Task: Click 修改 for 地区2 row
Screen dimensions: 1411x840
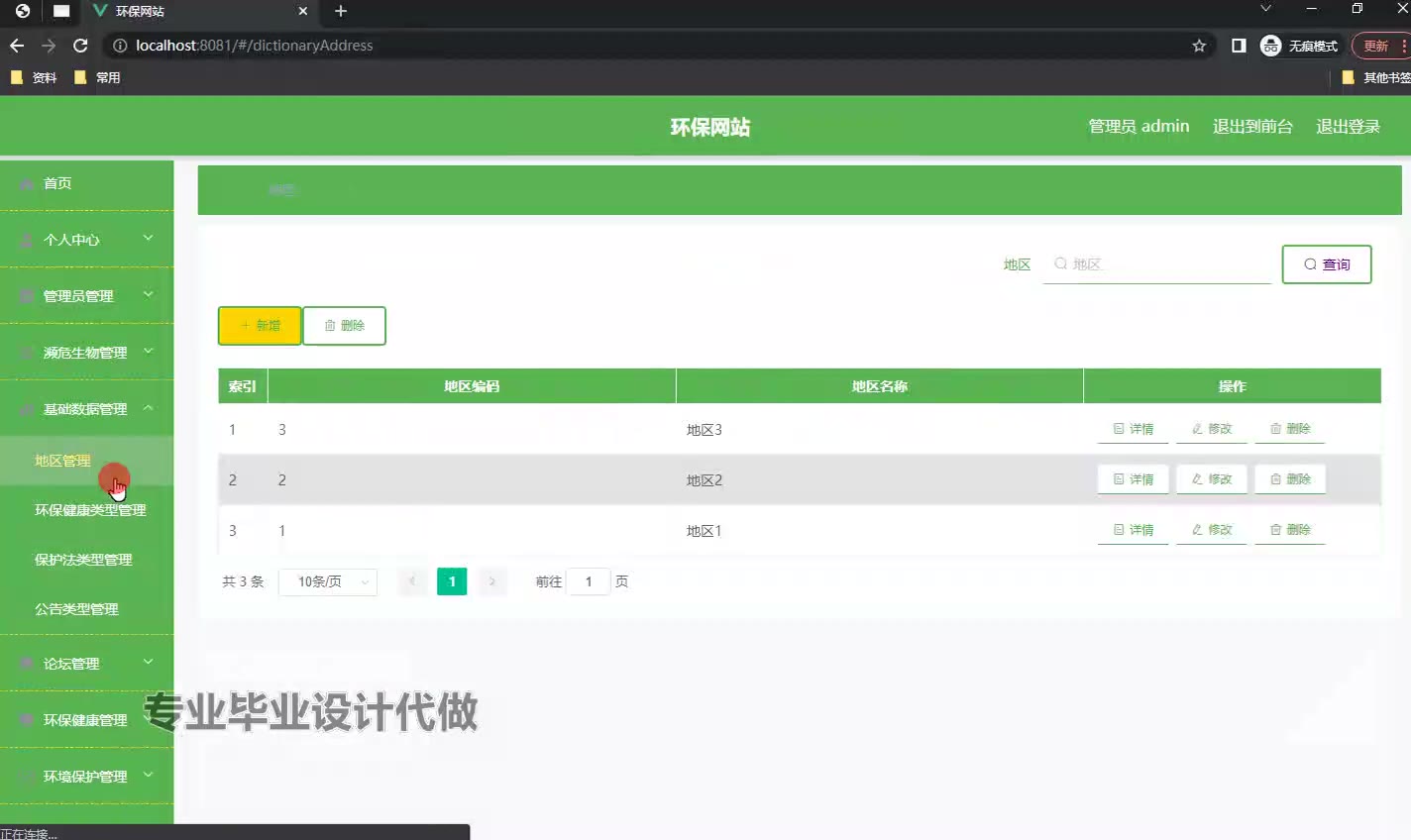Action: pyautogui.click(x=1212, y=479)
